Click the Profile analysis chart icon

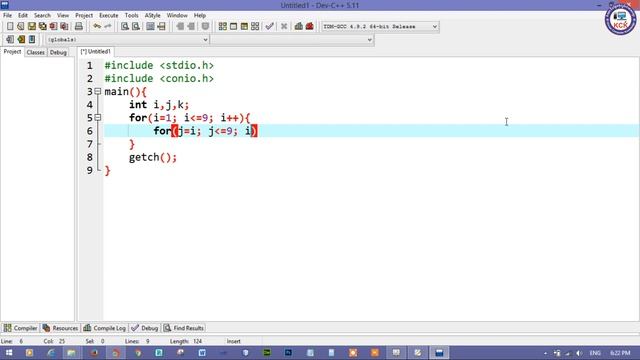299,27
